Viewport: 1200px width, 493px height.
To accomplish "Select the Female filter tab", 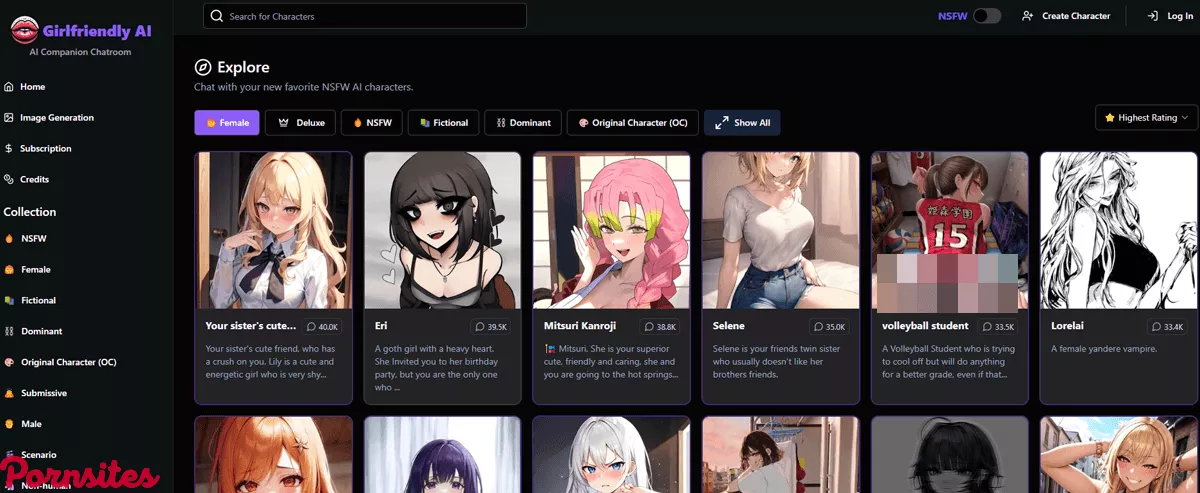I will pos(227,123).
